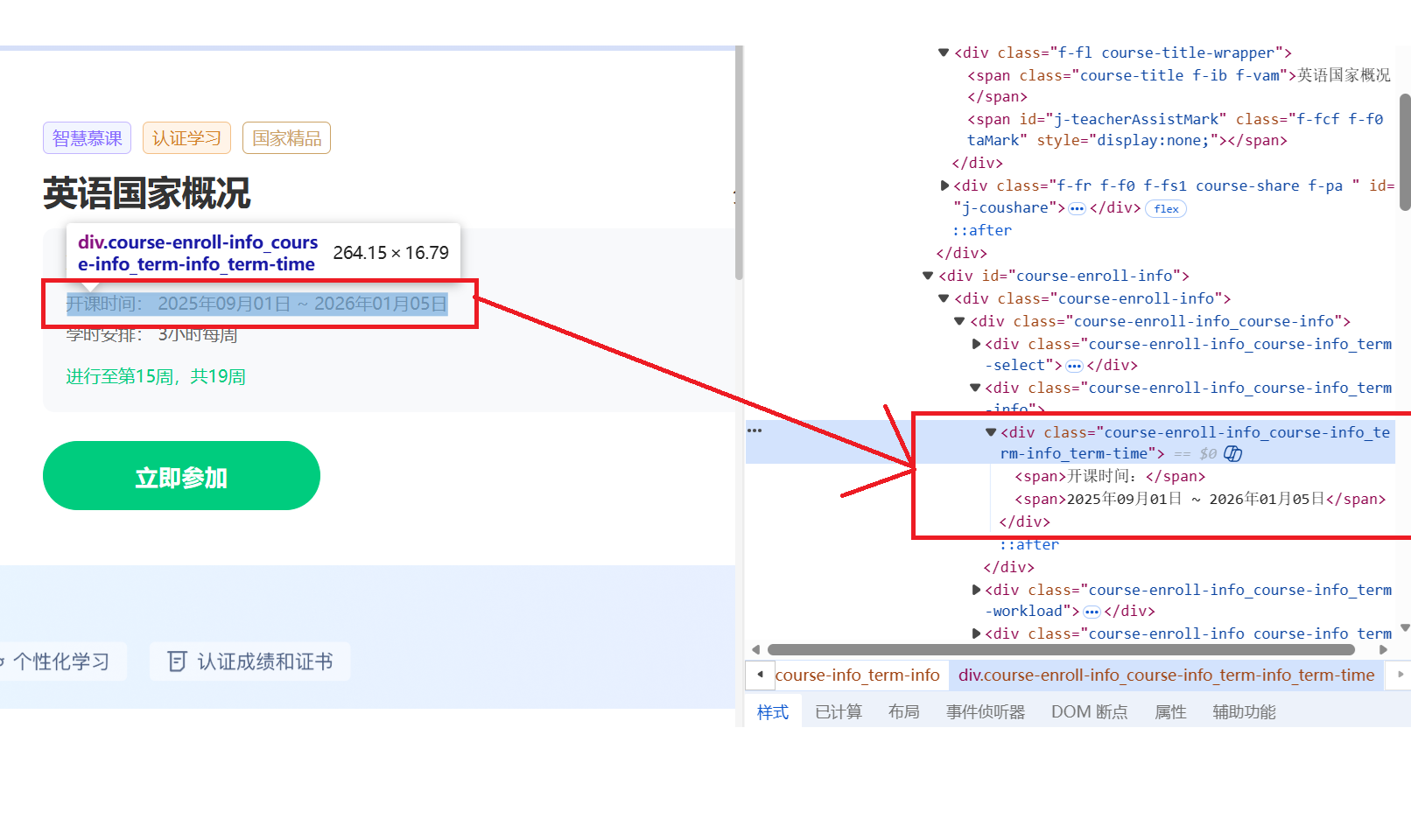This screenshot has width=1411, height=840.
Task: Click ellipsis inside the term-workload node
Action: [x=1092, y=612]
